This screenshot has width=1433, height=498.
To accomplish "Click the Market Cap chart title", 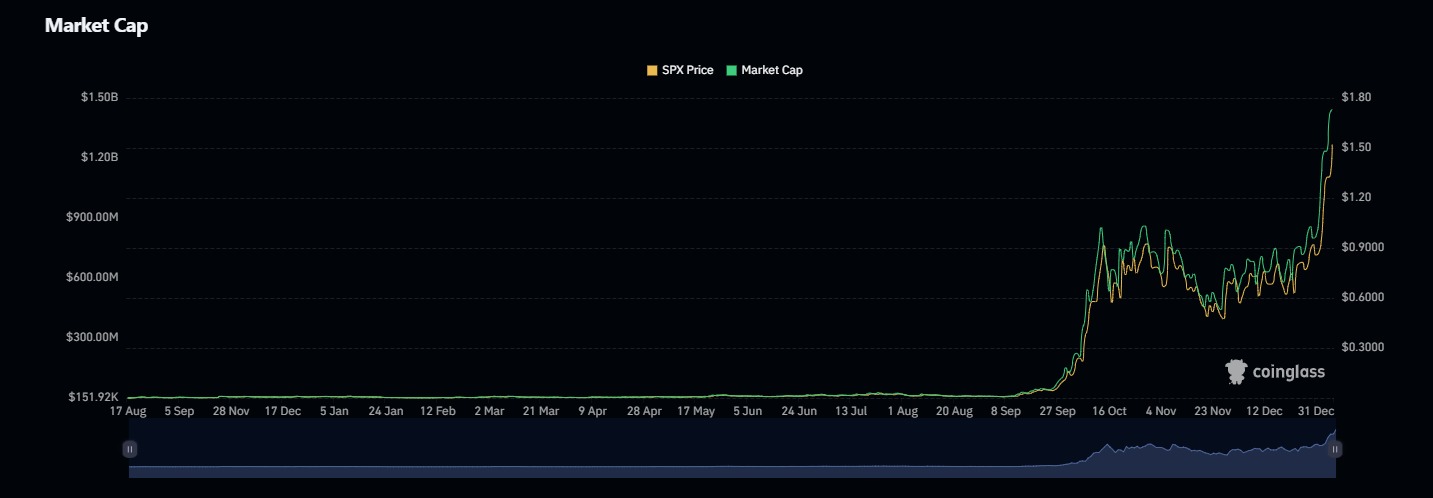I will (x=96, y=27).
